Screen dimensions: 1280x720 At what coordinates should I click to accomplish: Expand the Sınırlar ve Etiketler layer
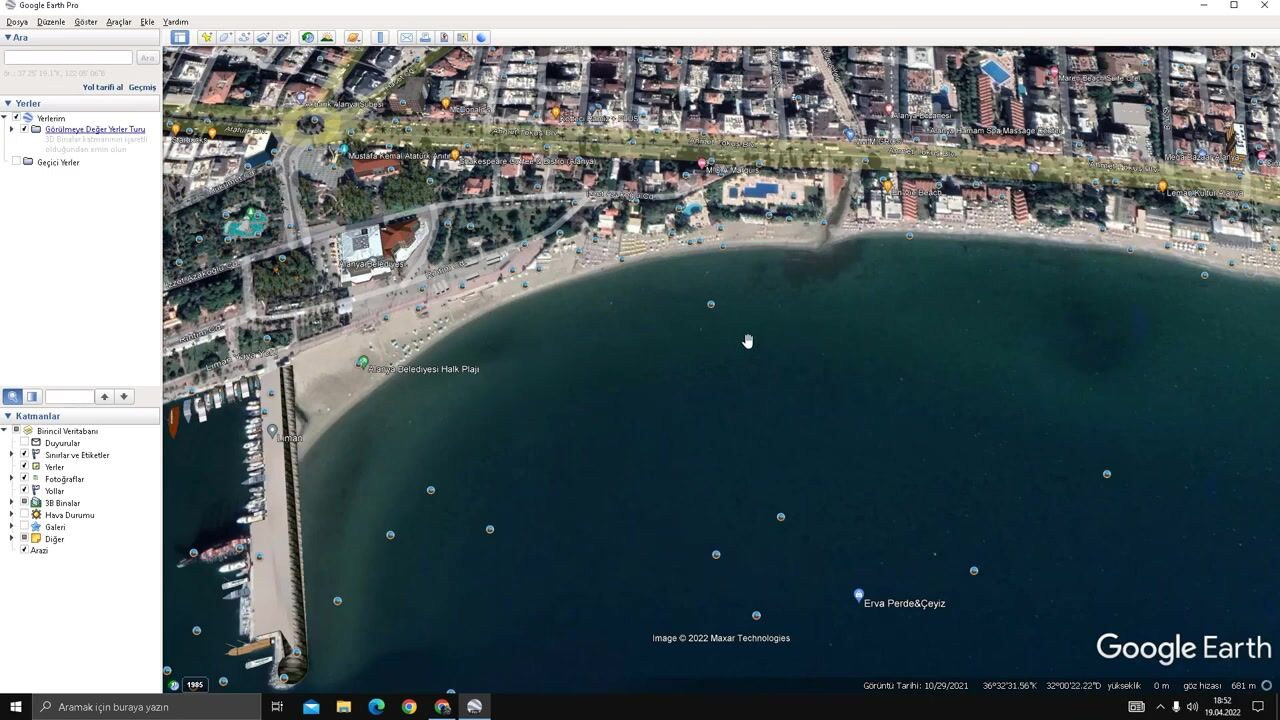(x=12, y=455)
